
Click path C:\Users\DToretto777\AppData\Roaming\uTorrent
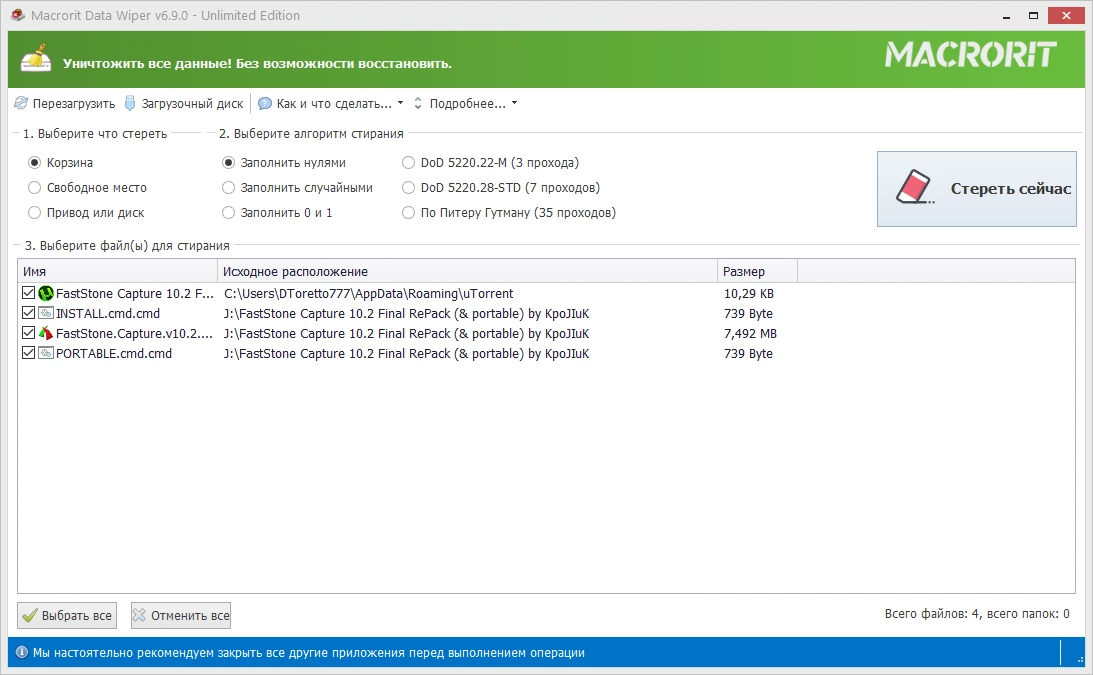(x=368, y=294)
